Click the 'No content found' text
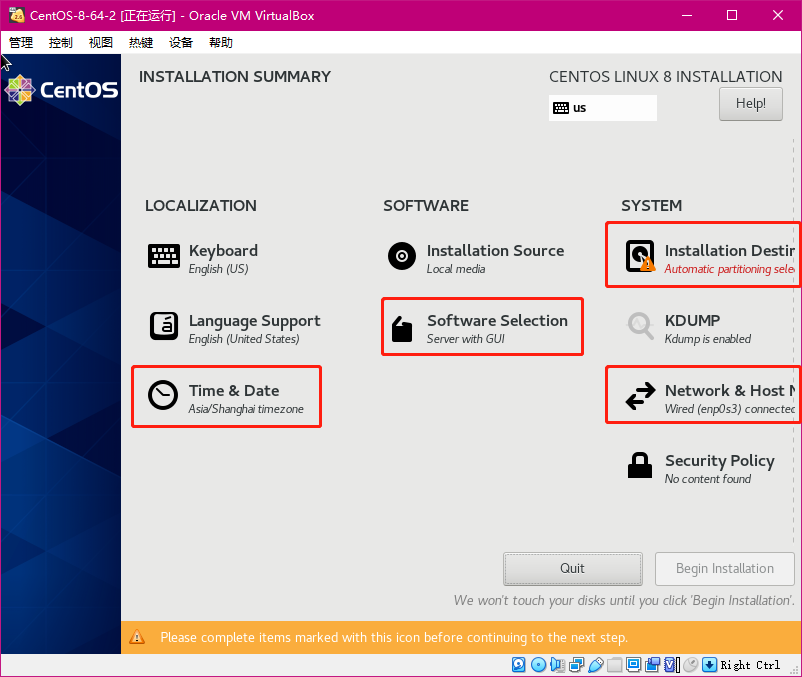 (707, 479)
